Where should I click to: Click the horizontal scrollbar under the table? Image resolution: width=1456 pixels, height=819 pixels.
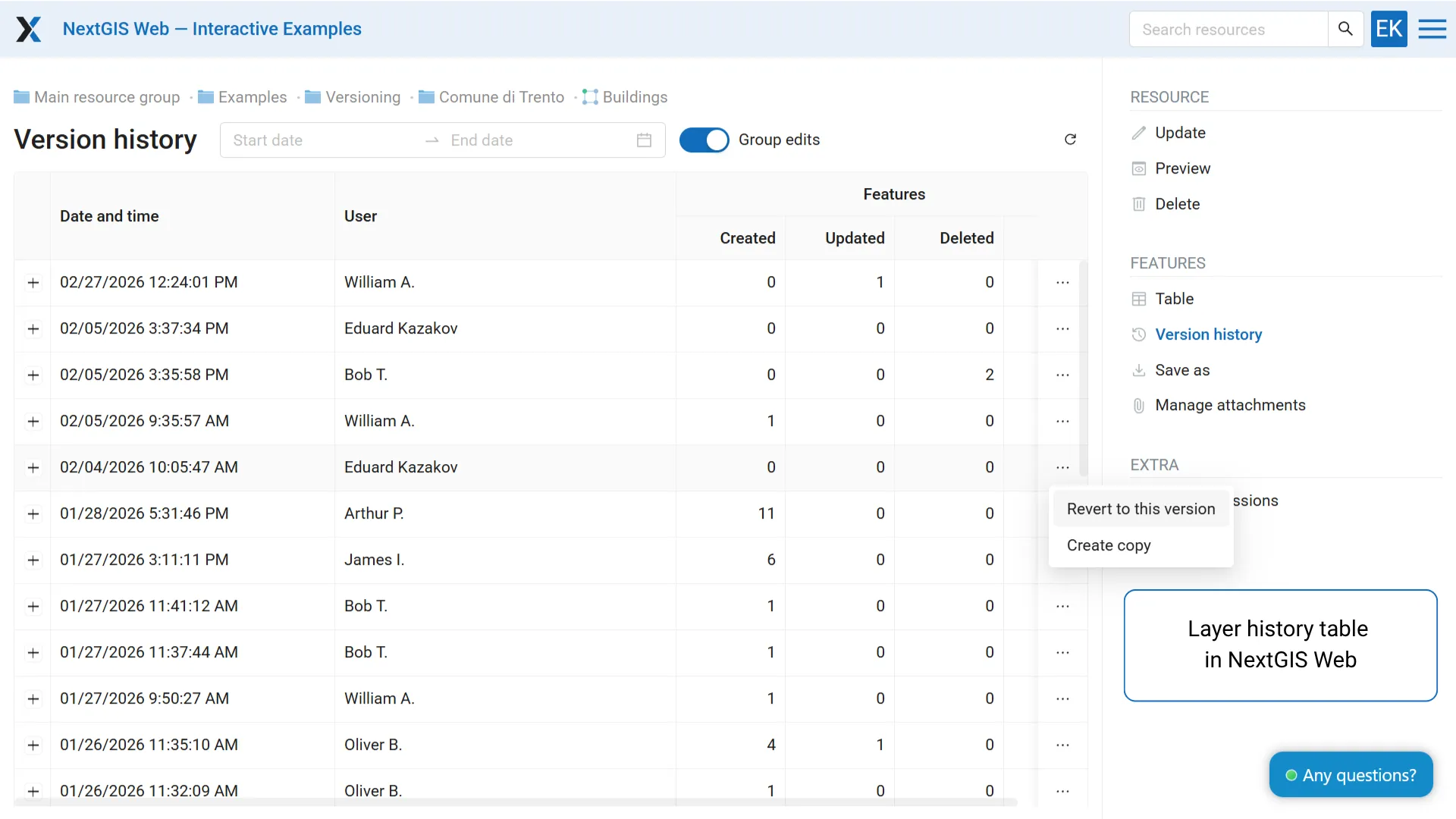point(516,802)
